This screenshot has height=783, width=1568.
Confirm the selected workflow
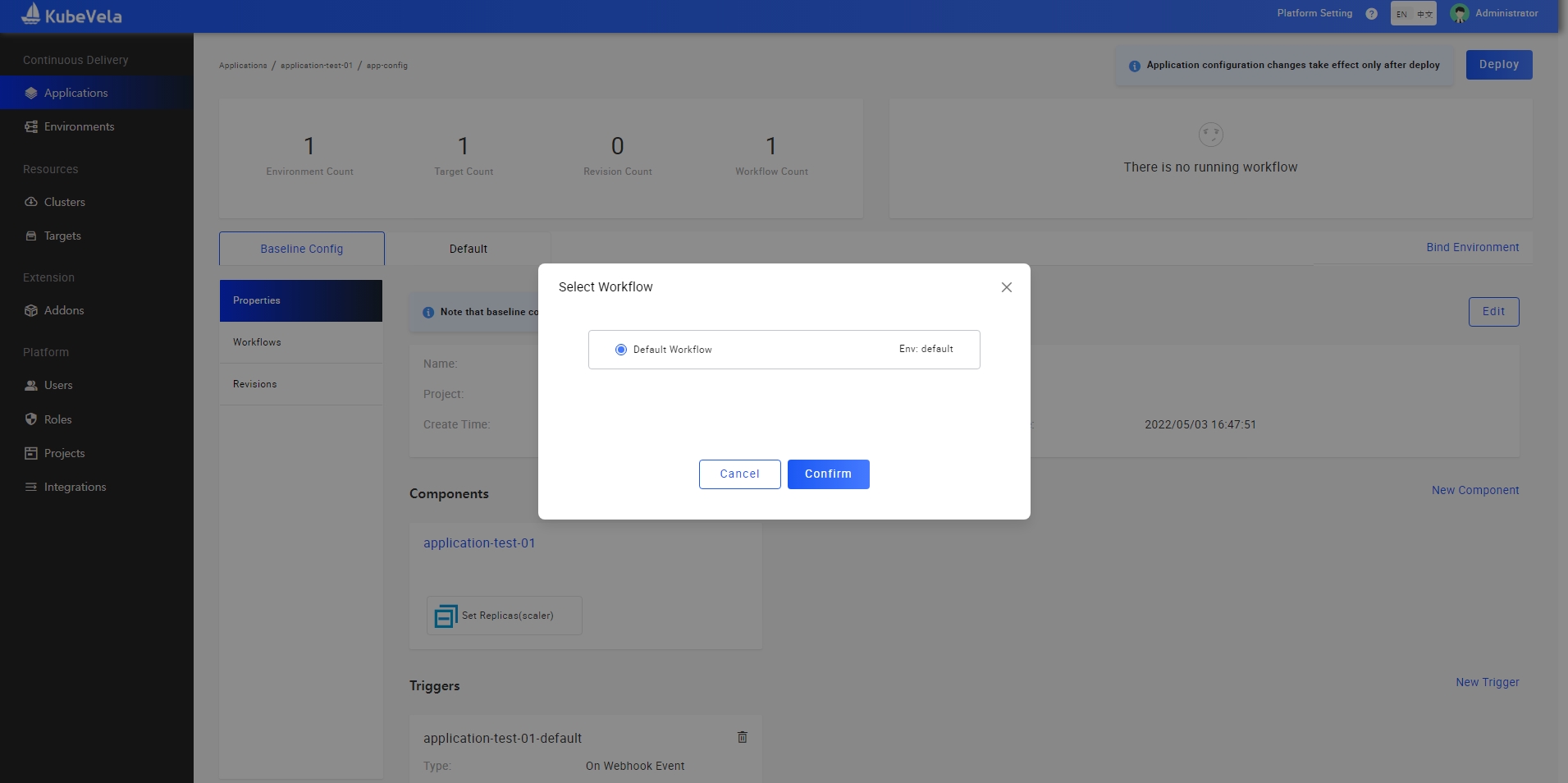click(828, 474)
